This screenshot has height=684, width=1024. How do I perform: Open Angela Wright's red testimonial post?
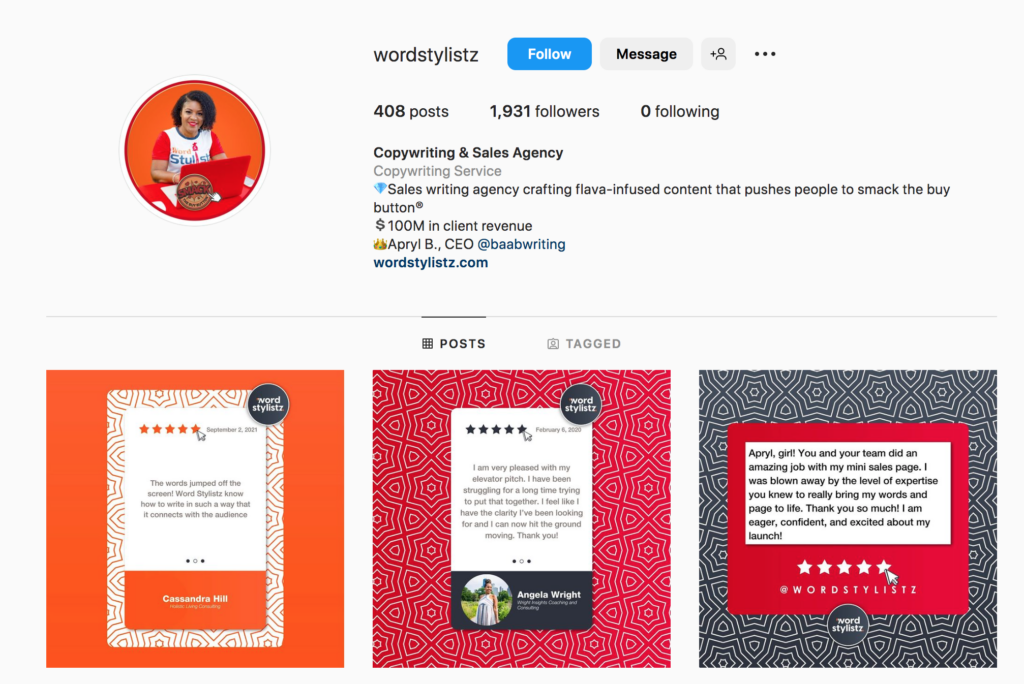(521, 519)
